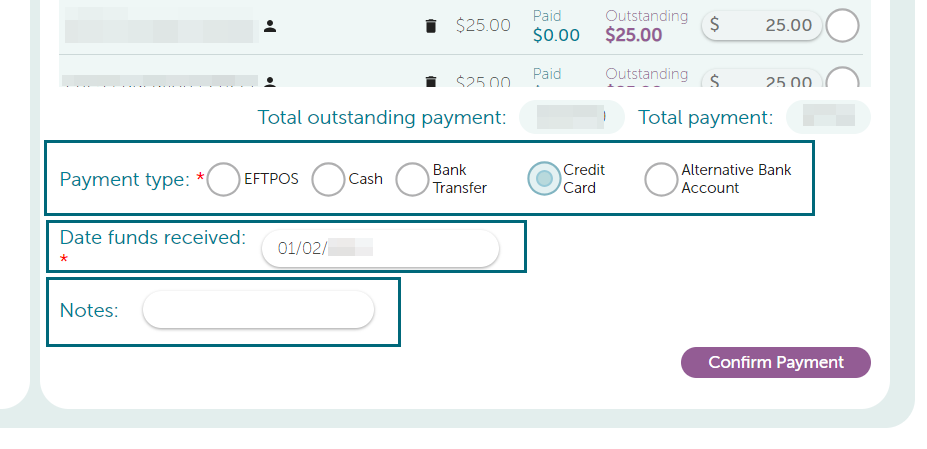Select the first row's round checkbox
927x449 pixels.
click(x=842, y=26)
